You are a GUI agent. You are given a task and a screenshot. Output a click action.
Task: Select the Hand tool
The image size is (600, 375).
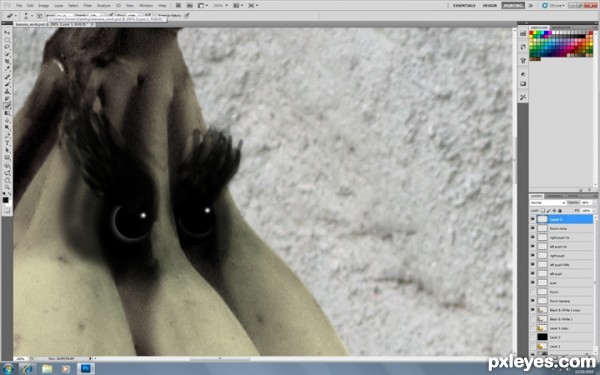[7, 180]
